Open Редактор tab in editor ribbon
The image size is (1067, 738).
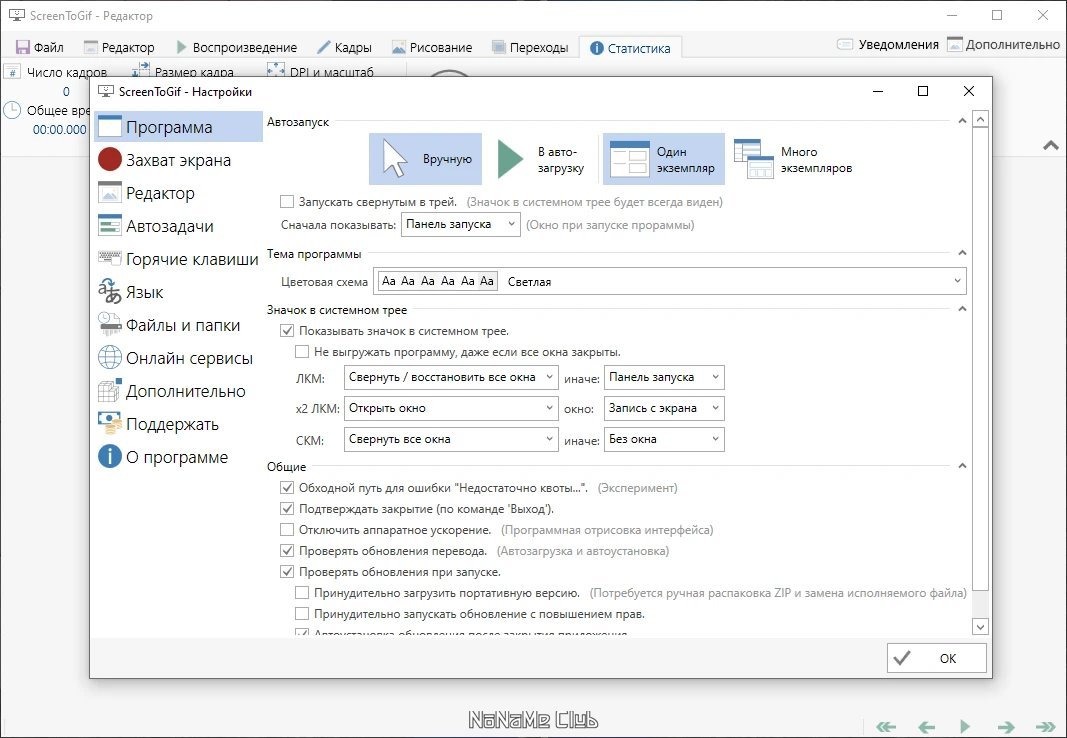point(119,47)
